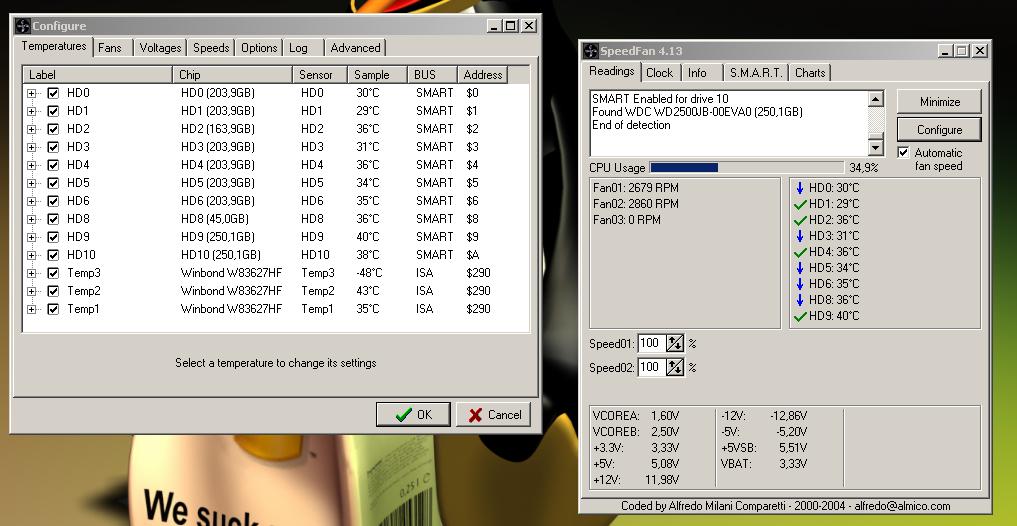
Task: Toggle the Temp3 checkbox
Action: pos(53,273)
